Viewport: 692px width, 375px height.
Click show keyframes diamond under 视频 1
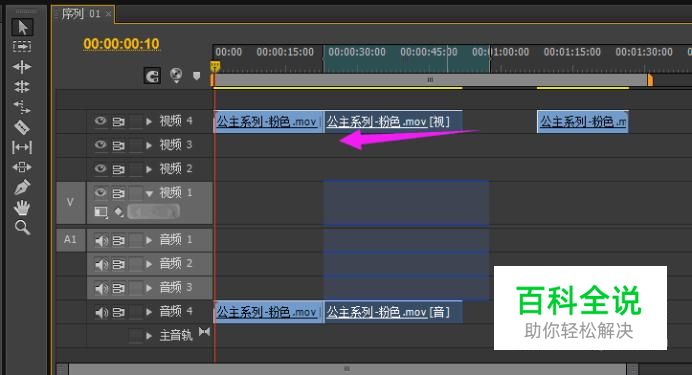[119, 212]
